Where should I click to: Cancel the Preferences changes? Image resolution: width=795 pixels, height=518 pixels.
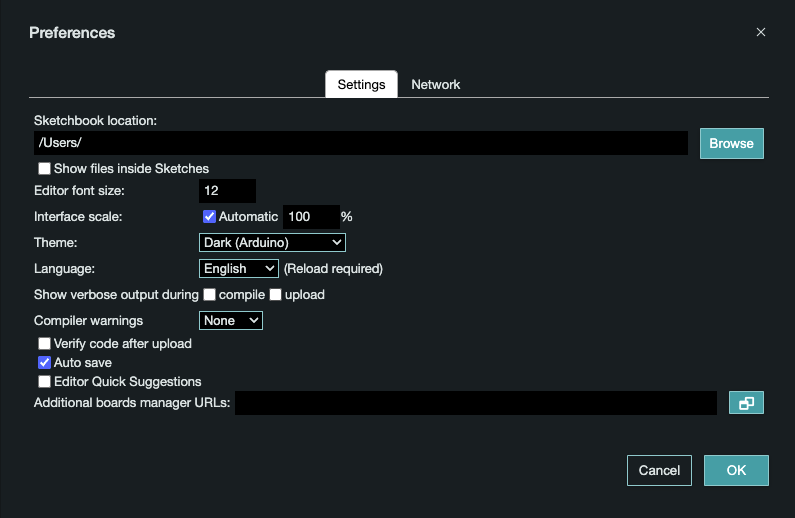pos(659,470)
